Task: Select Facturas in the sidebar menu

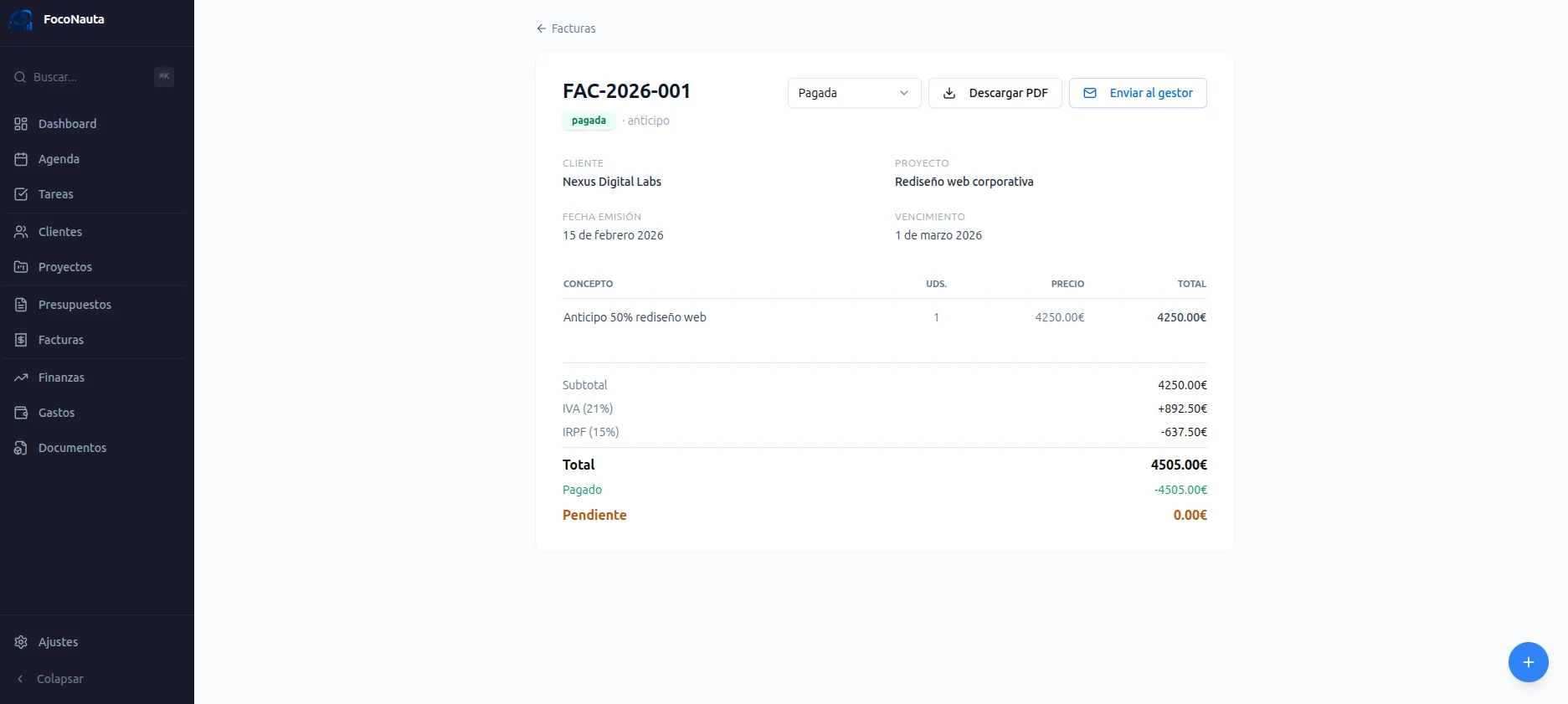Action: [60, 340]
